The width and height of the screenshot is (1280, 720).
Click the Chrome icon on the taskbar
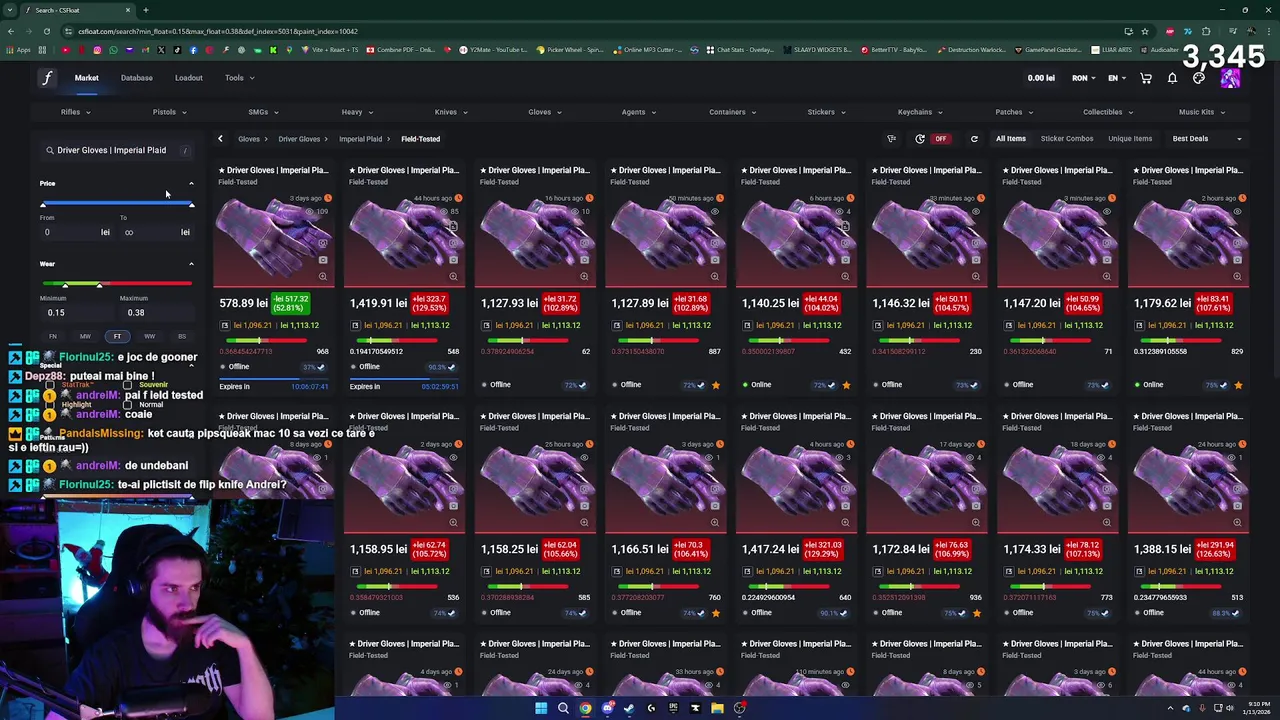tap(585, 708)
